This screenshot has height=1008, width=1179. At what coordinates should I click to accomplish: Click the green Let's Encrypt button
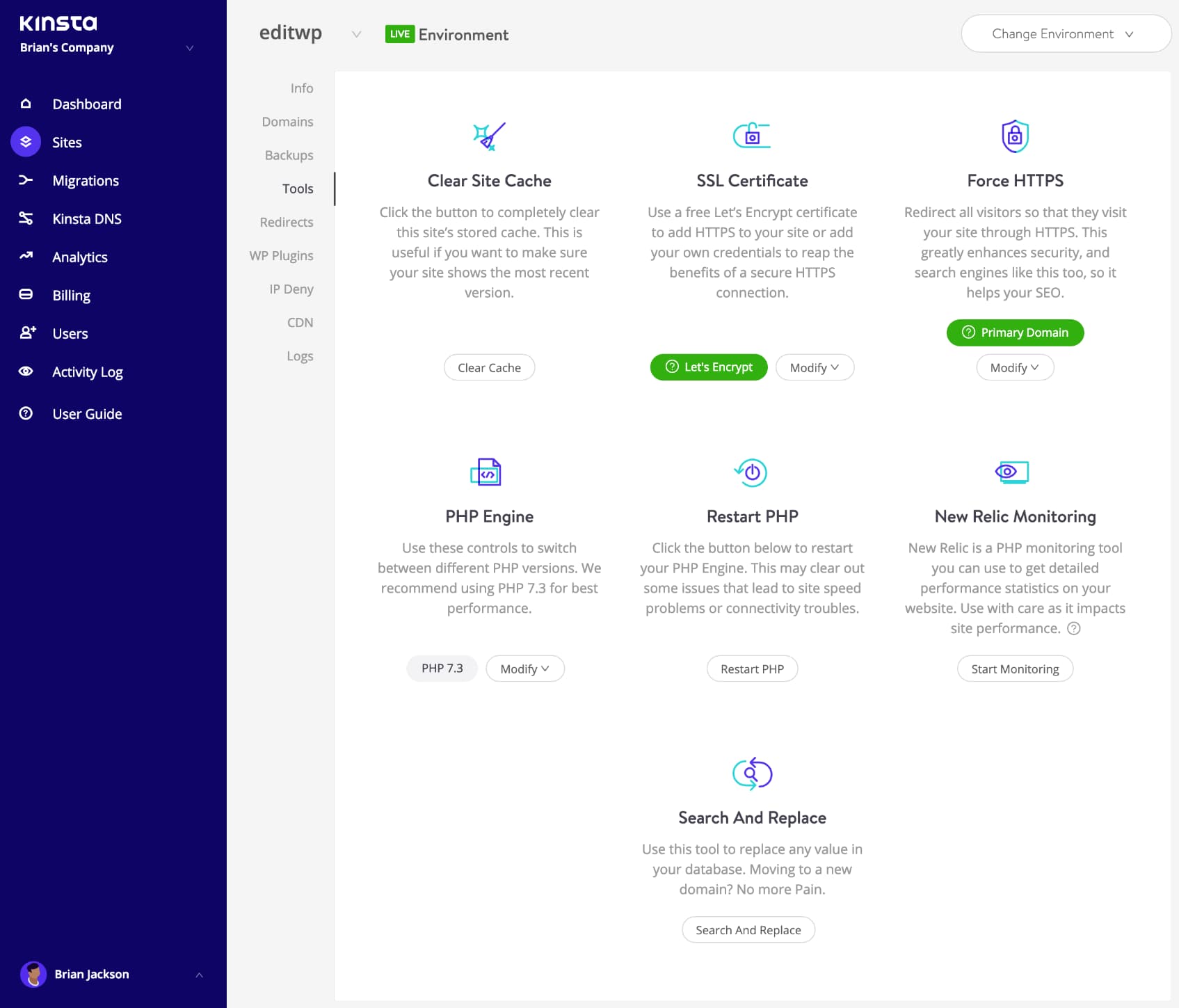point(709,367)
